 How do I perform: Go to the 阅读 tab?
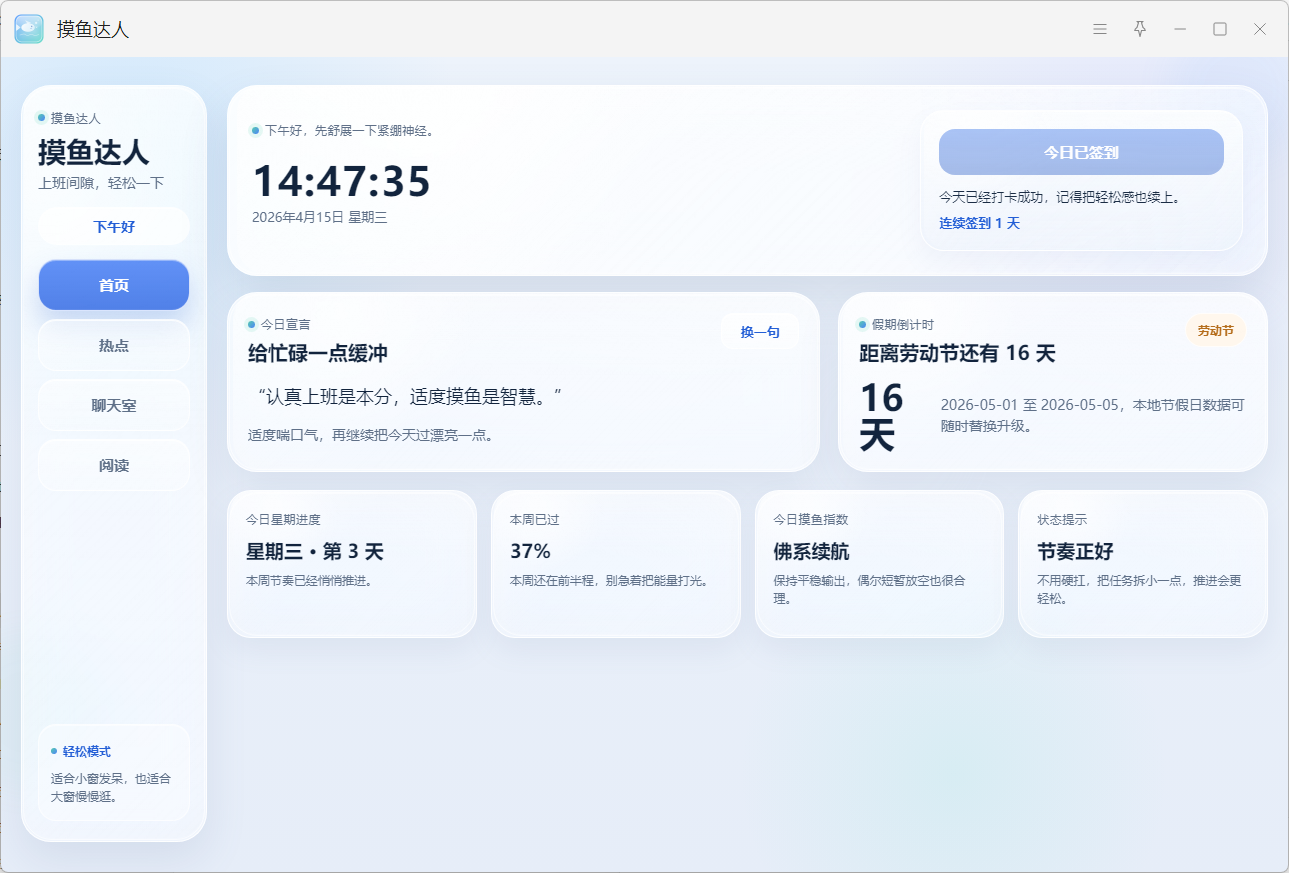(x=114, y=465)
